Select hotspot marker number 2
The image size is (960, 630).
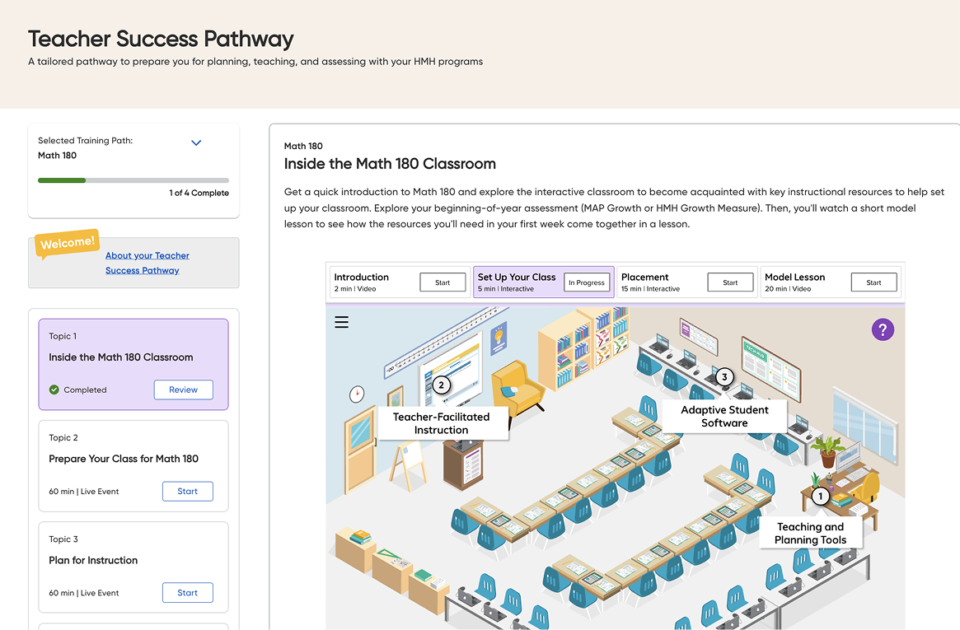[x=441, y=385]
